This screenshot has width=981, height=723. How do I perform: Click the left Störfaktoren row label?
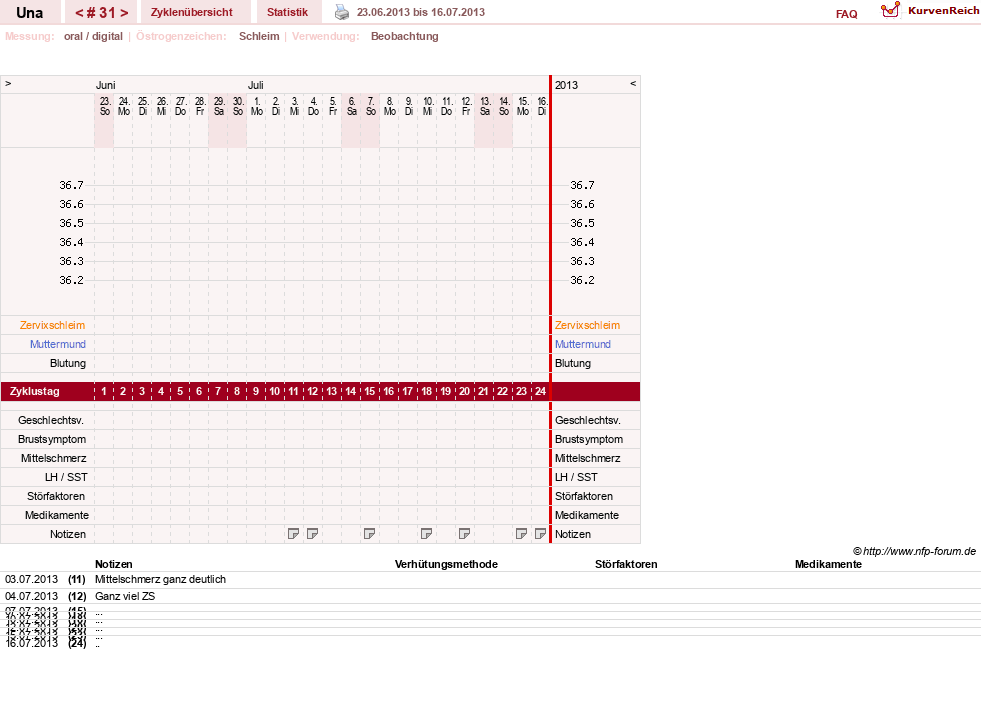click(56, 496)
